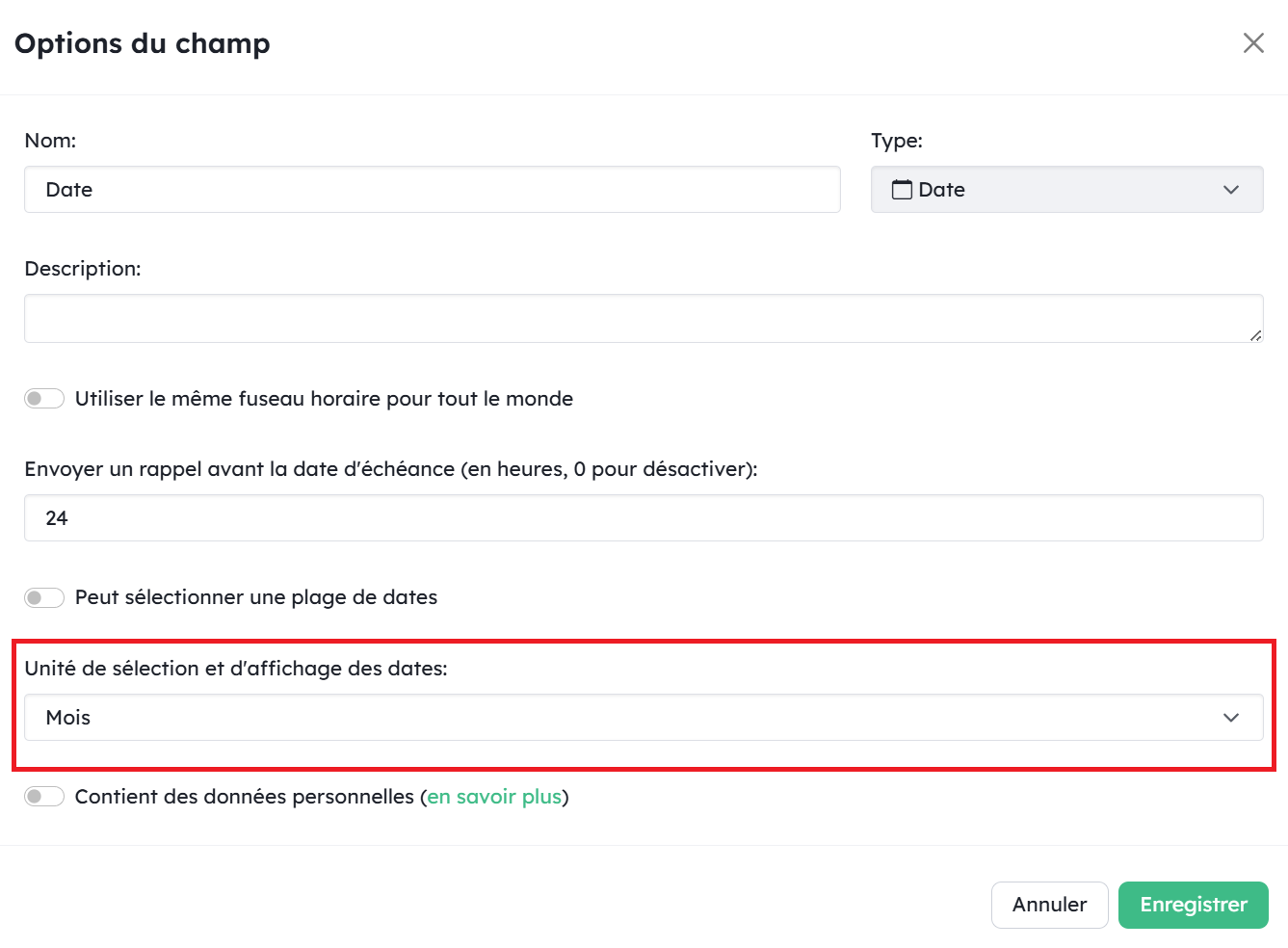
Task: Grab the Description textarea resize handle
Action: (x=1256, y=335)
